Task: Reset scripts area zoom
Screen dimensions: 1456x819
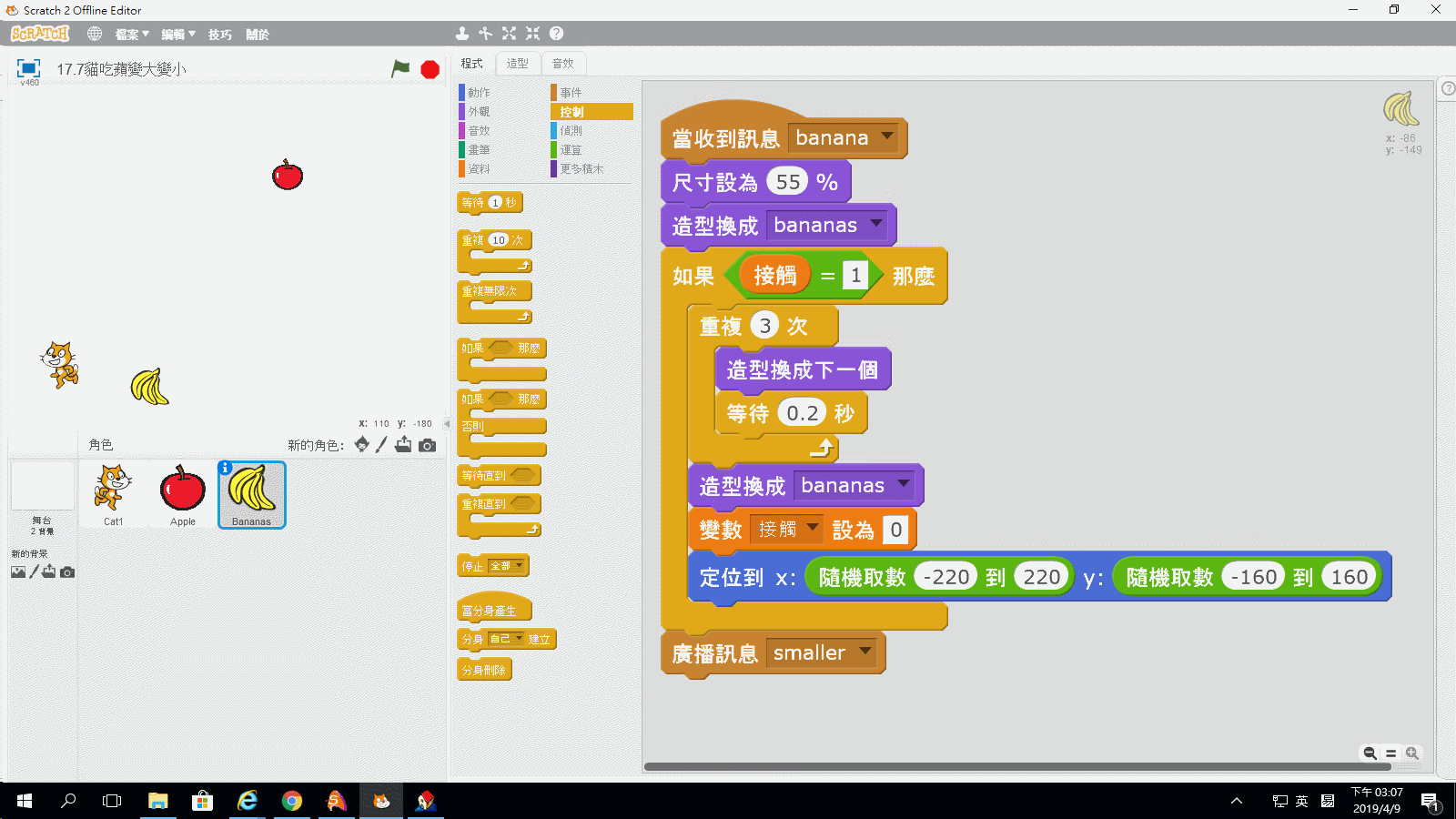Action: pos(1390,753)
